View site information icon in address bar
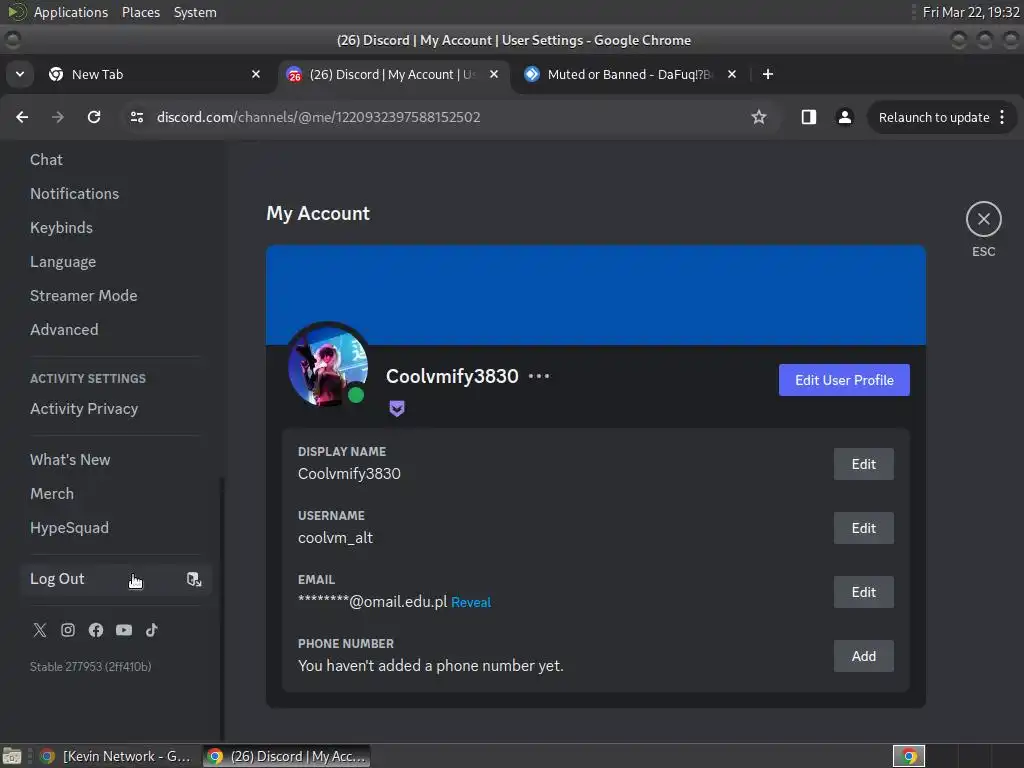Image resolution: width=1024 pixels, height=768 pixels. (136, 117)
